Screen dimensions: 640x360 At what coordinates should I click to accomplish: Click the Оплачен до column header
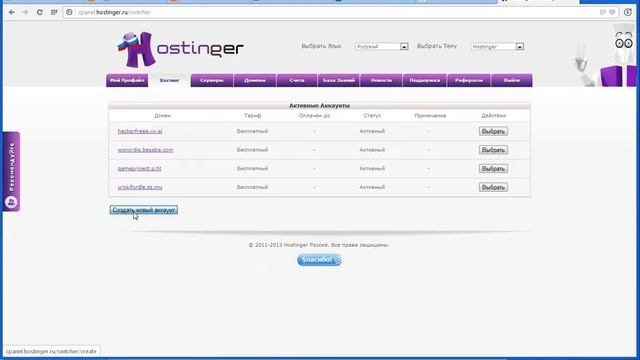(314, 116)
